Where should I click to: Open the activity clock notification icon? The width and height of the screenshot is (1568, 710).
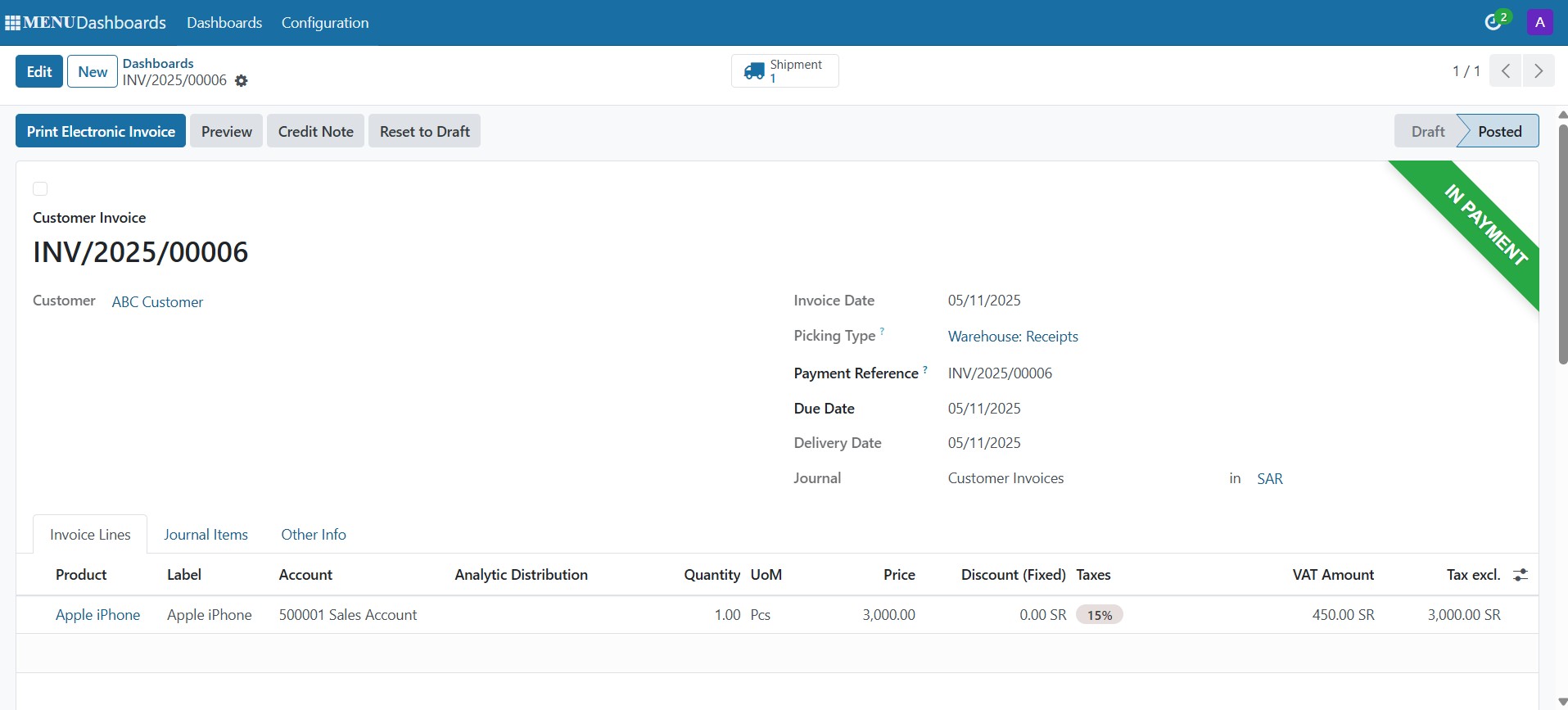point(1493,22)
